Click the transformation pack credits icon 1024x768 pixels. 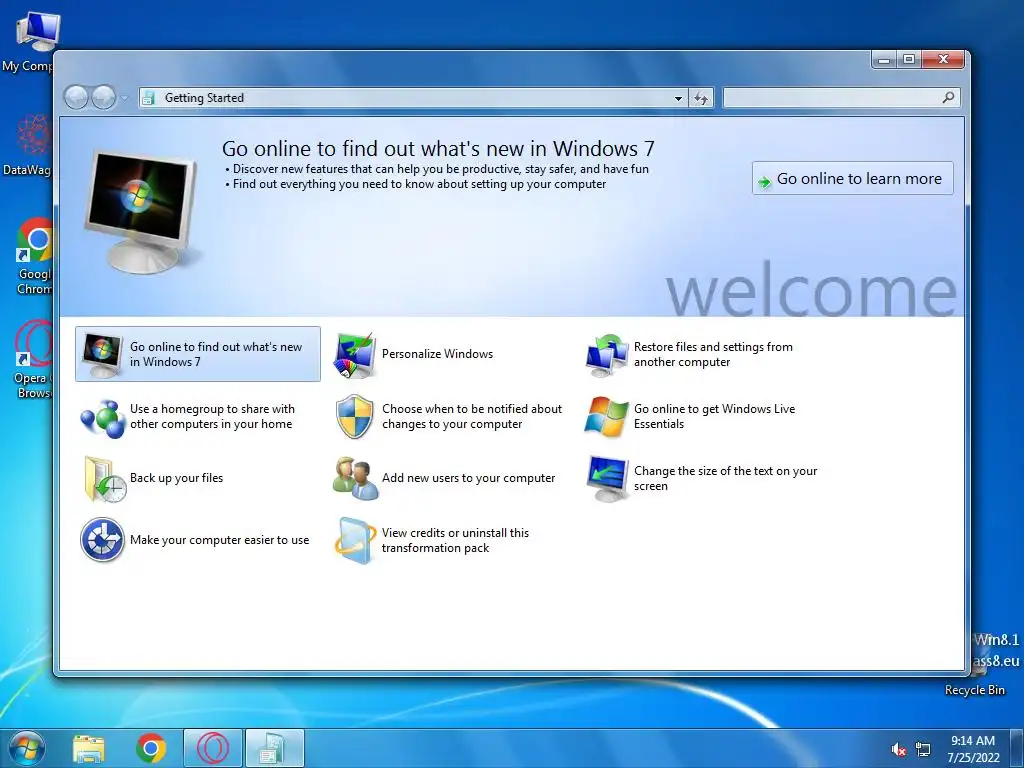[x=355, y=541]
